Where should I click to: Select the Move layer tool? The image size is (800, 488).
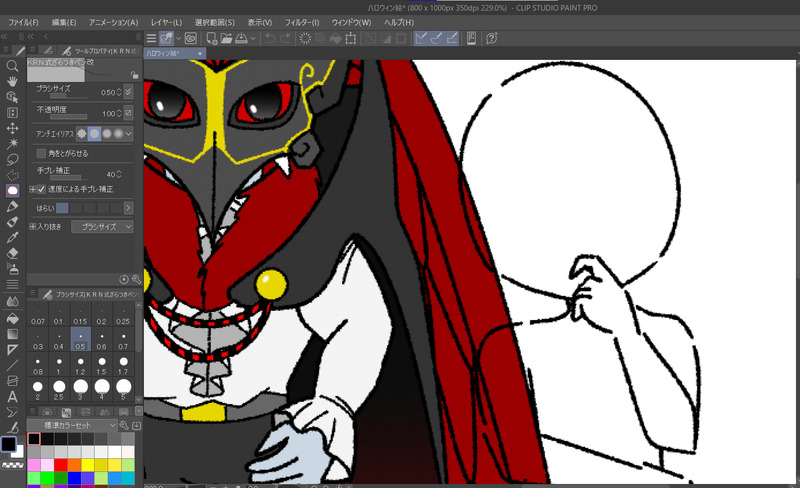point(12,128)
